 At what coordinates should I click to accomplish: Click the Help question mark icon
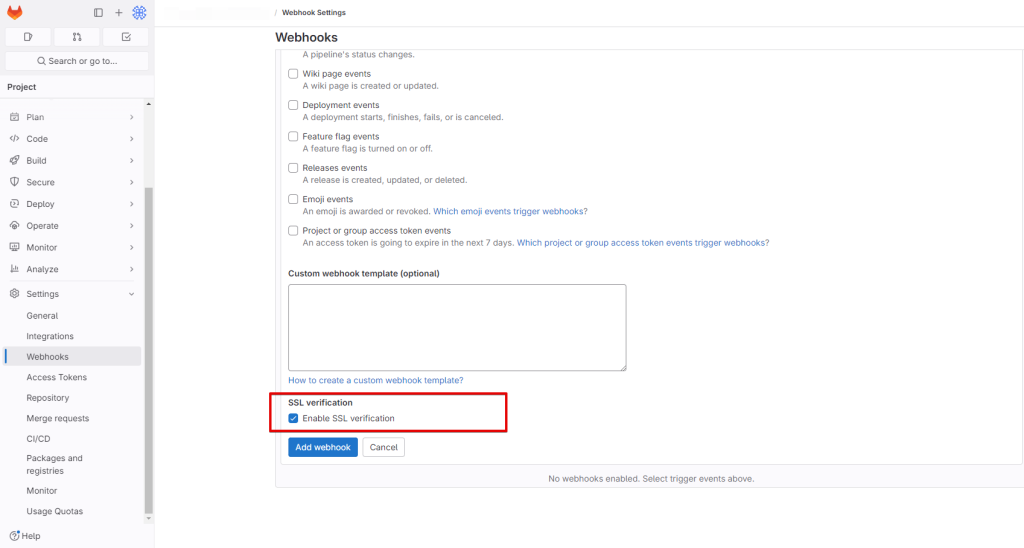14,536
